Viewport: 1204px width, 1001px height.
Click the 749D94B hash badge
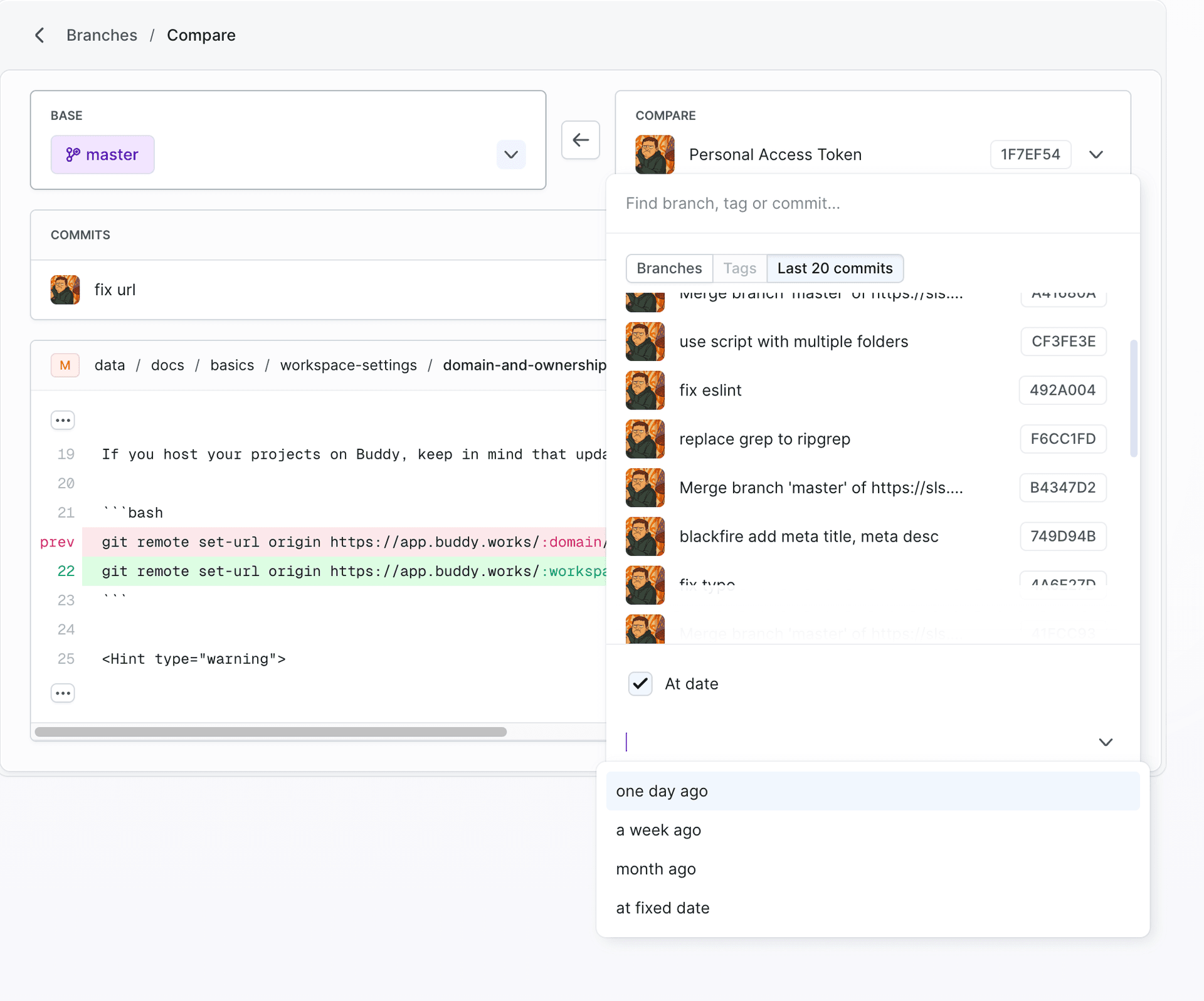1063,537
